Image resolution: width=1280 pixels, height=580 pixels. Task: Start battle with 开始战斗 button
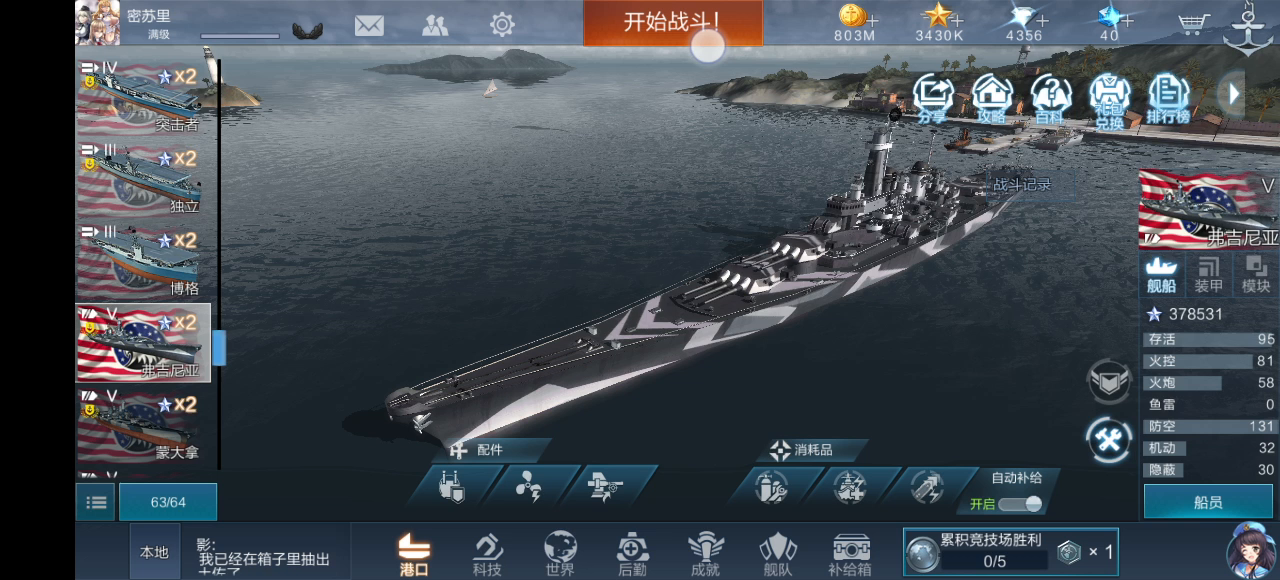click(673, 22)
